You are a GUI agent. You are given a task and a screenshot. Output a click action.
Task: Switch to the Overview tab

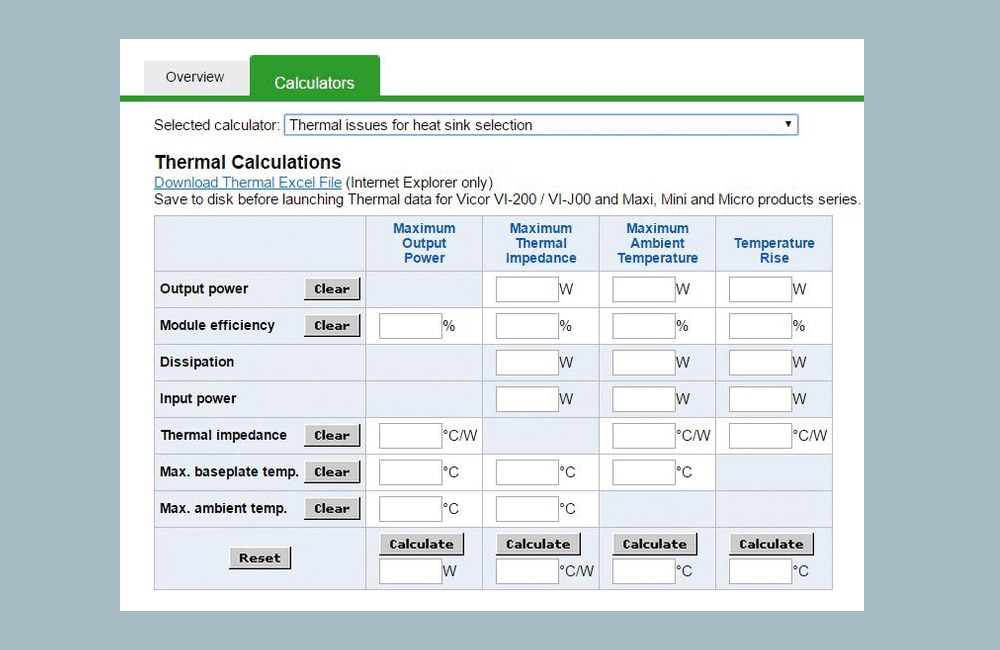click(195, 77)
